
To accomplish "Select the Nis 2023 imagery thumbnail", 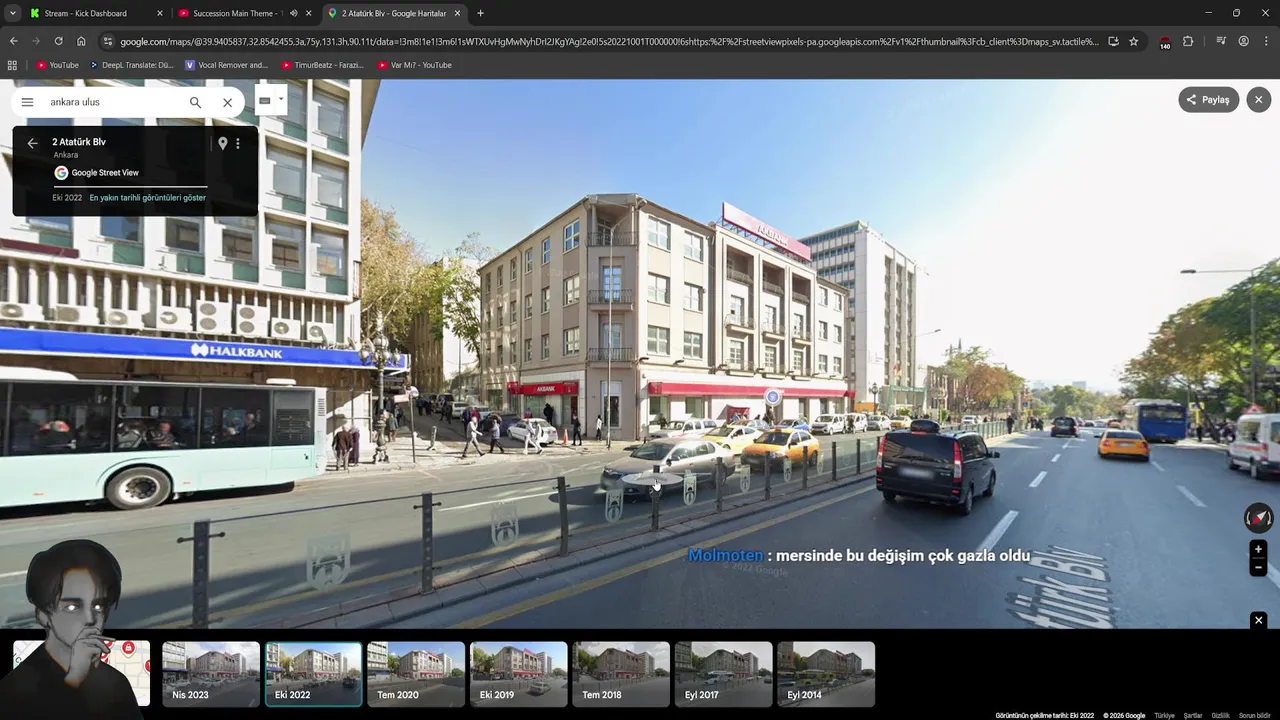I will coord(211,674).
